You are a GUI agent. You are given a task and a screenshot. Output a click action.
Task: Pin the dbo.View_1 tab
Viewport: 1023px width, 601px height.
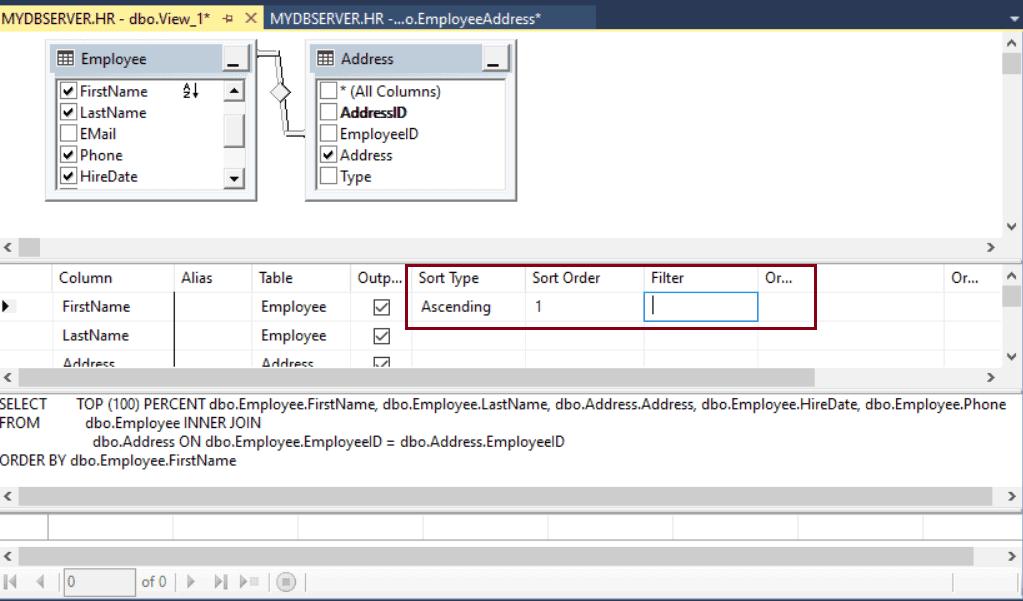point(228,18)
